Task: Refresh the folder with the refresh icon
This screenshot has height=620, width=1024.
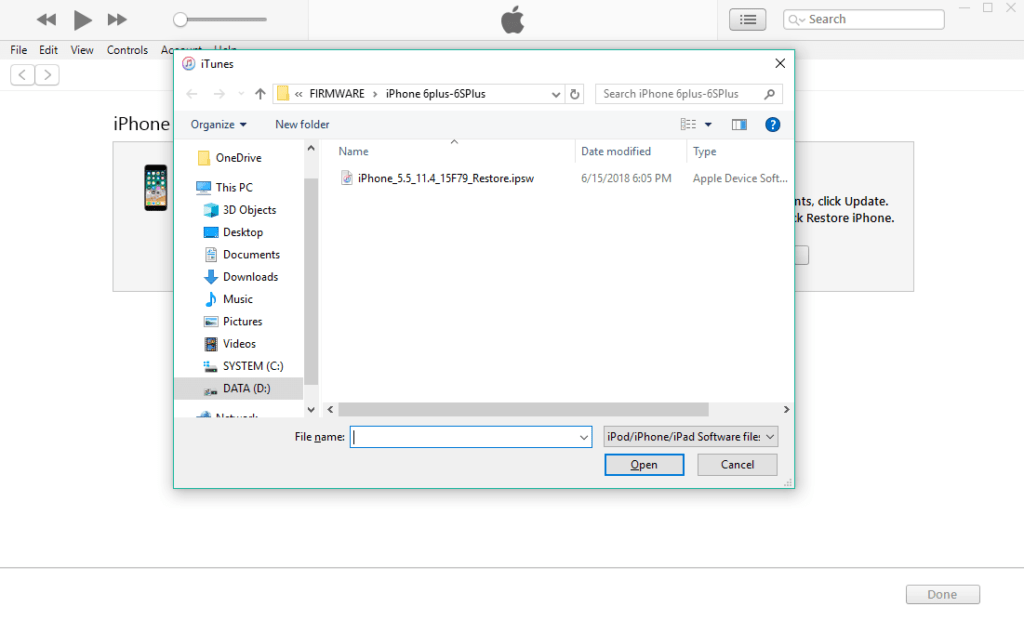Action: pos(575,94)
